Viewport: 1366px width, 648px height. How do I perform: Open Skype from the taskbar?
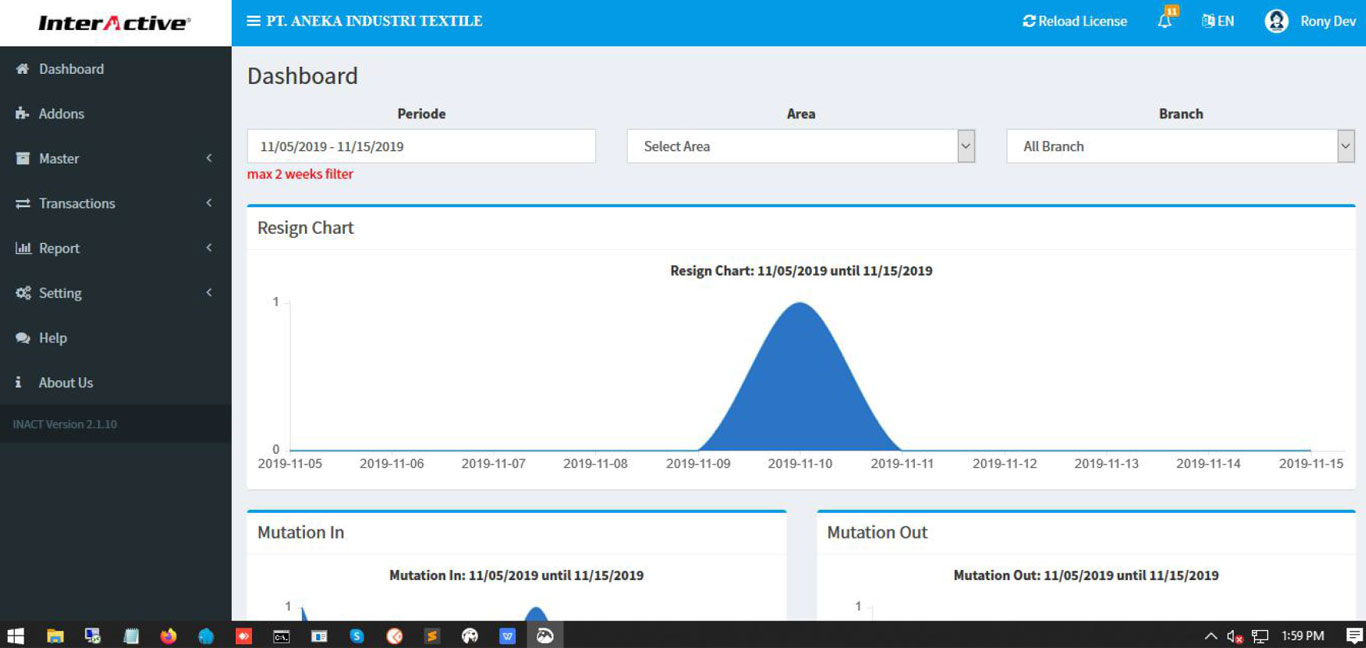[x=357, y=636]
